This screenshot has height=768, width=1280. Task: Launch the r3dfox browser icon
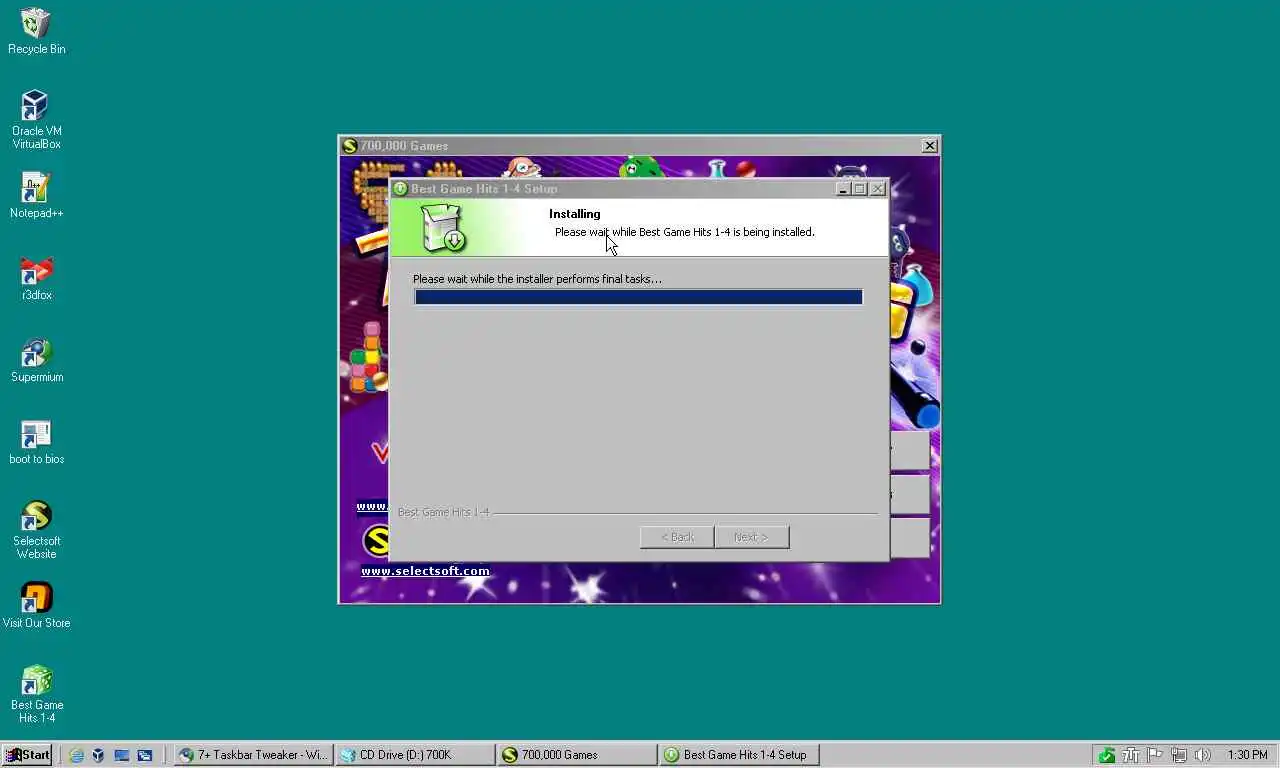[x=36, y=277]
